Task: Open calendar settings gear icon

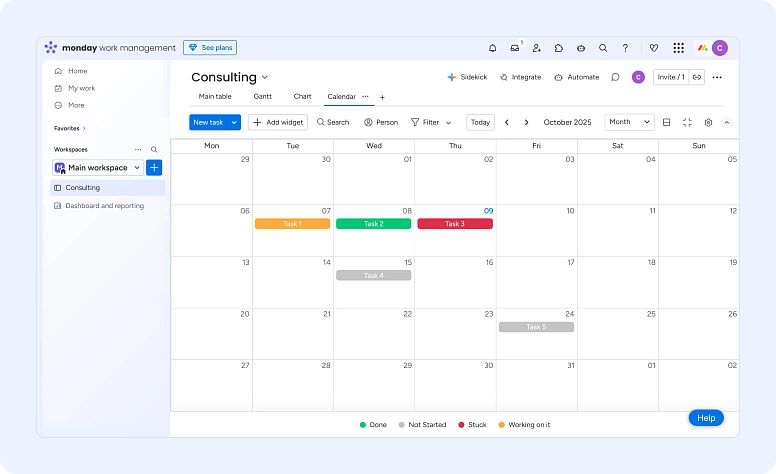Action: pyautogui.click(x=708, y=122)
